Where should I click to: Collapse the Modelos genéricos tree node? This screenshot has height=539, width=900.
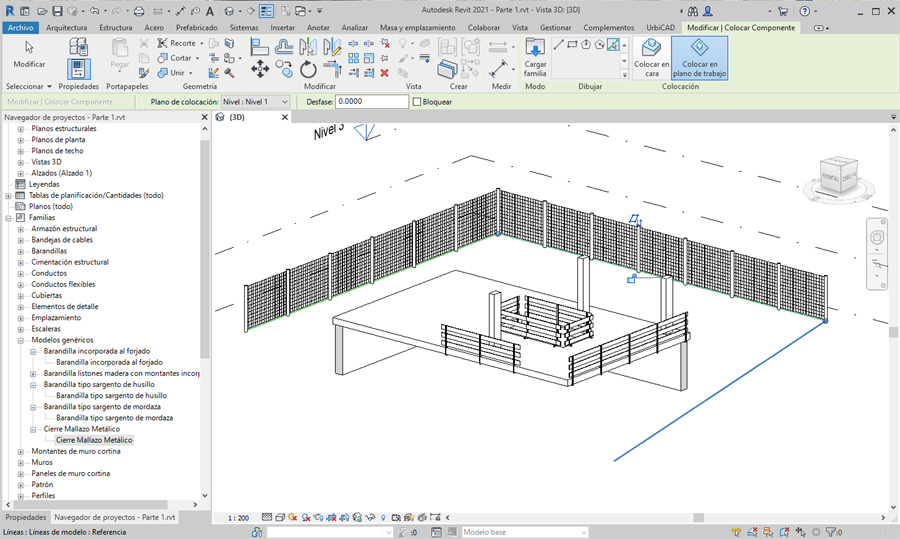click(x=21, y=340)
